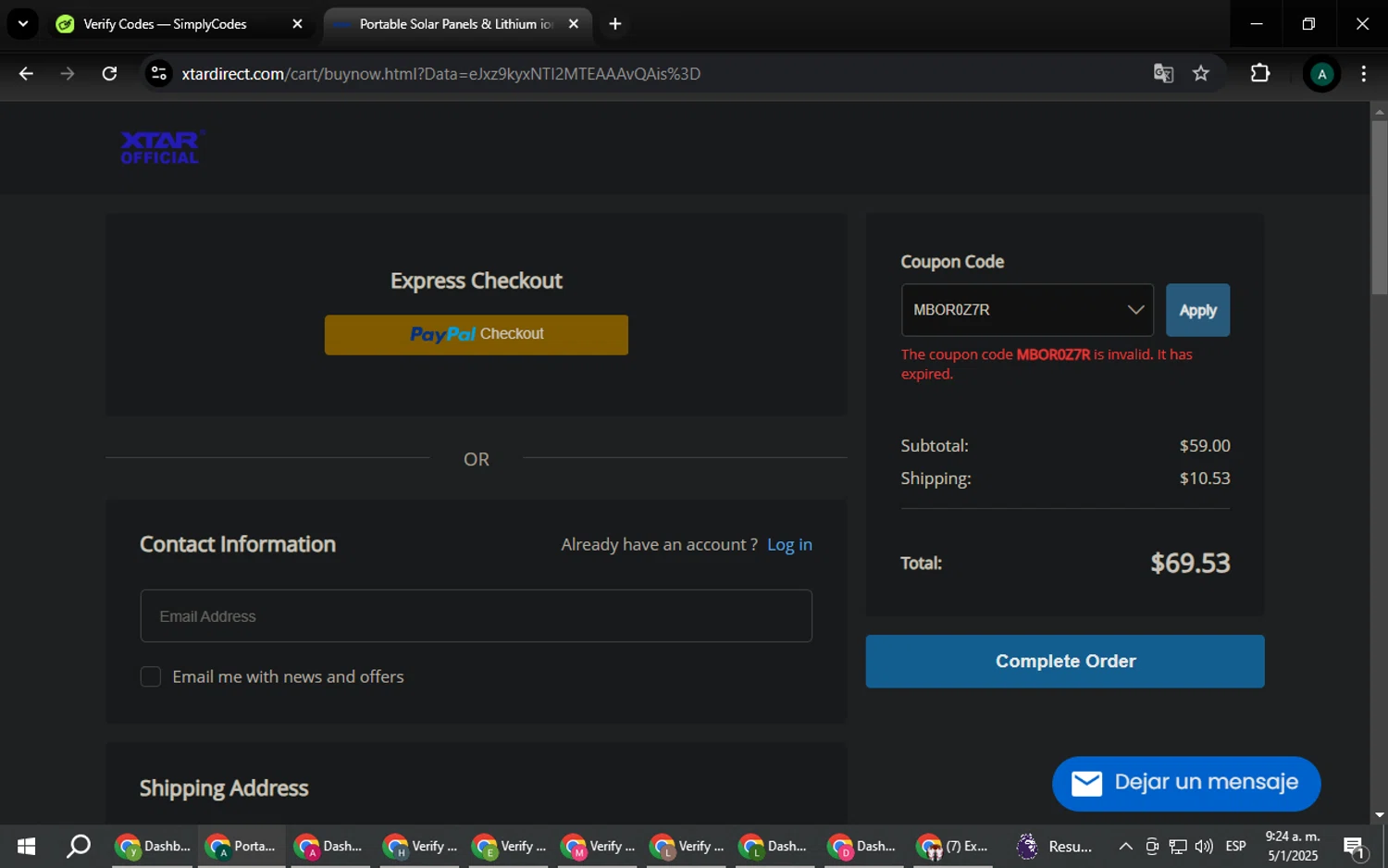Click the Log in link

coord(789,544)
